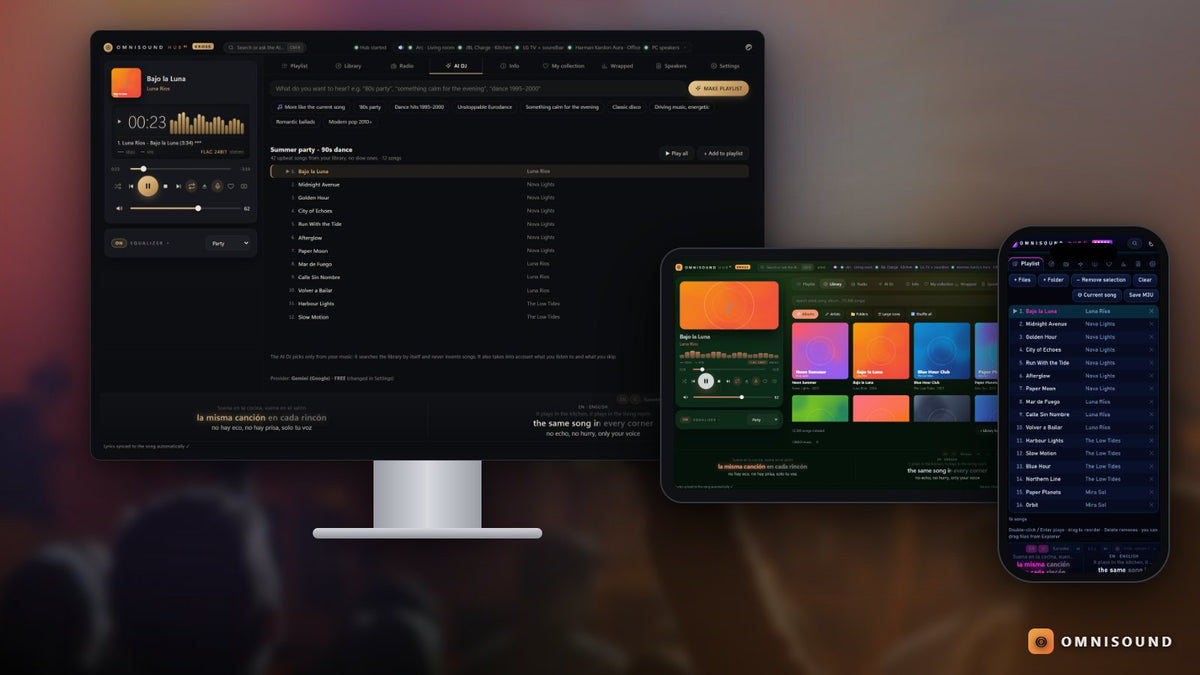Skip to next track on desktop player
Viewport: 1200px width, 675px height.
click(x=179, y=186)
